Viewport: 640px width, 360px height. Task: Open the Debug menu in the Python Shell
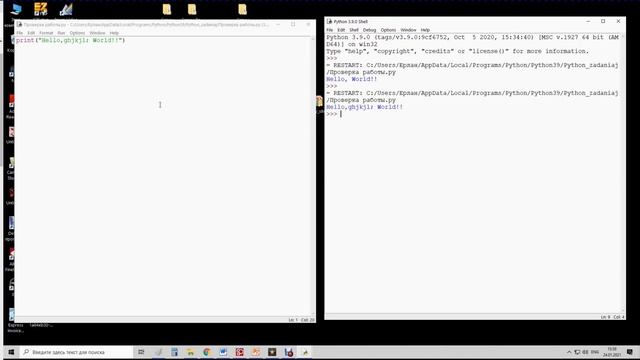[x=369, y=30]
